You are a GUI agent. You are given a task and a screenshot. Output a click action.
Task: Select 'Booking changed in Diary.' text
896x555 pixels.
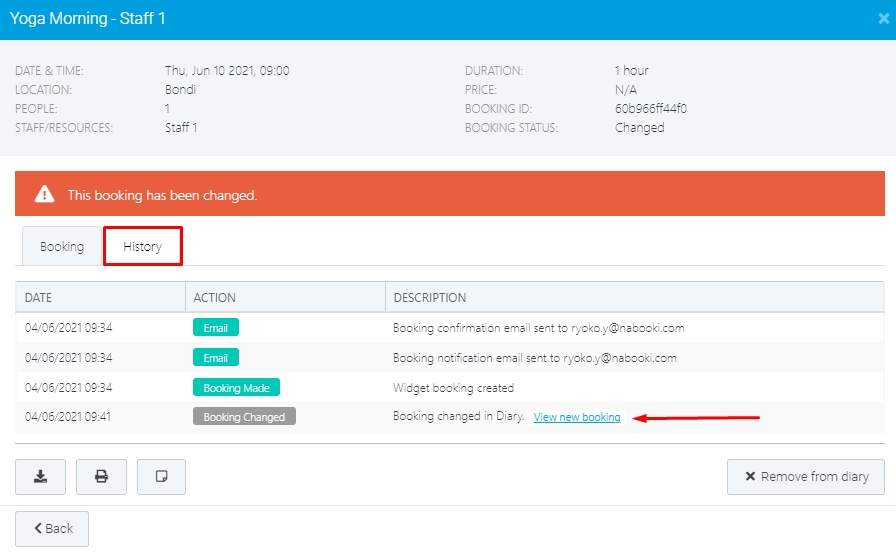click(x=459, y=416)
